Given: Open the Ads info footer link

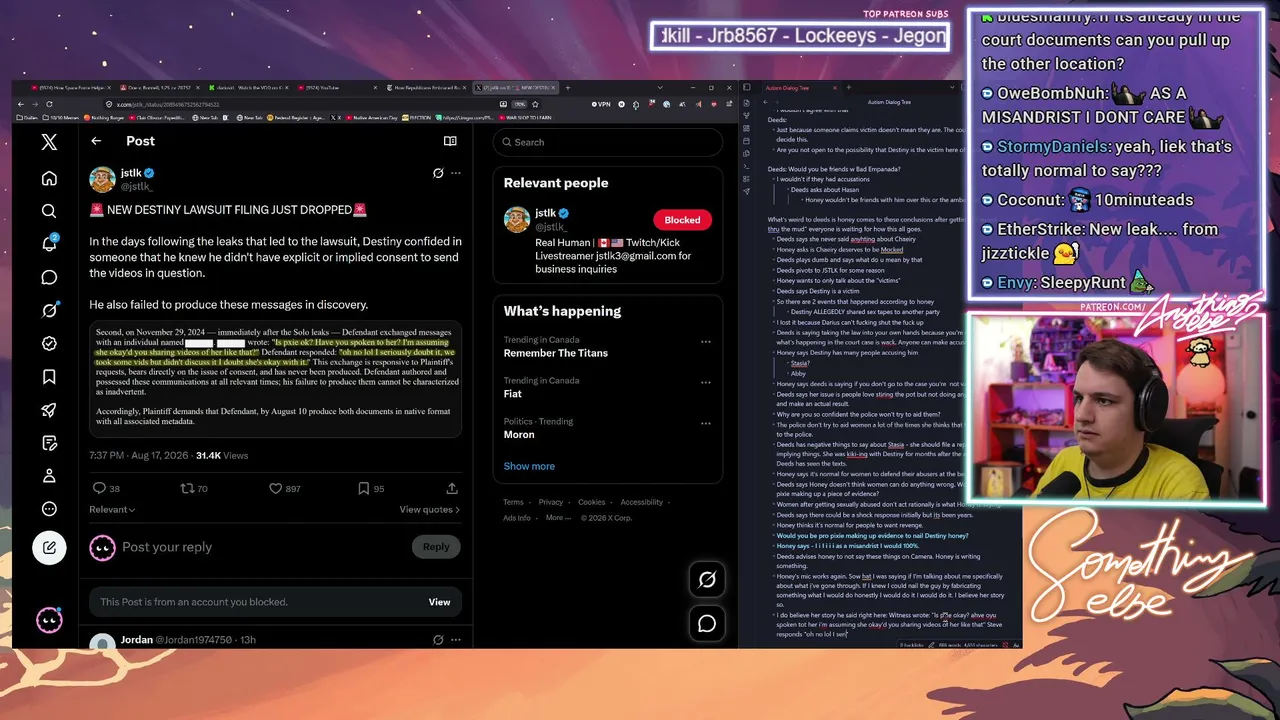Looking at the screenshot, I should [x=517, y=518].
